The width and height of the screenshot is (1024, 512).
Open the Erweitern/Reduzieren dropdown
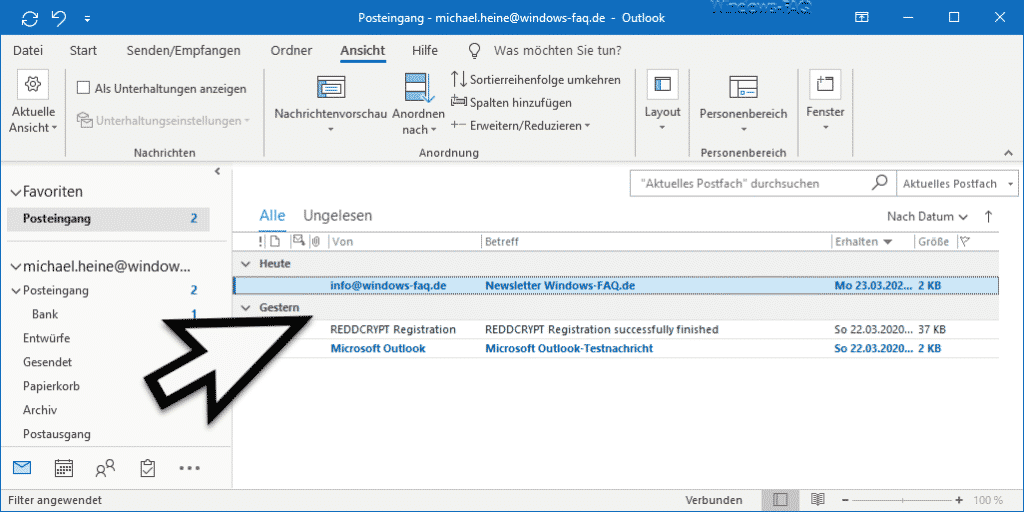[x=520, y=125]
